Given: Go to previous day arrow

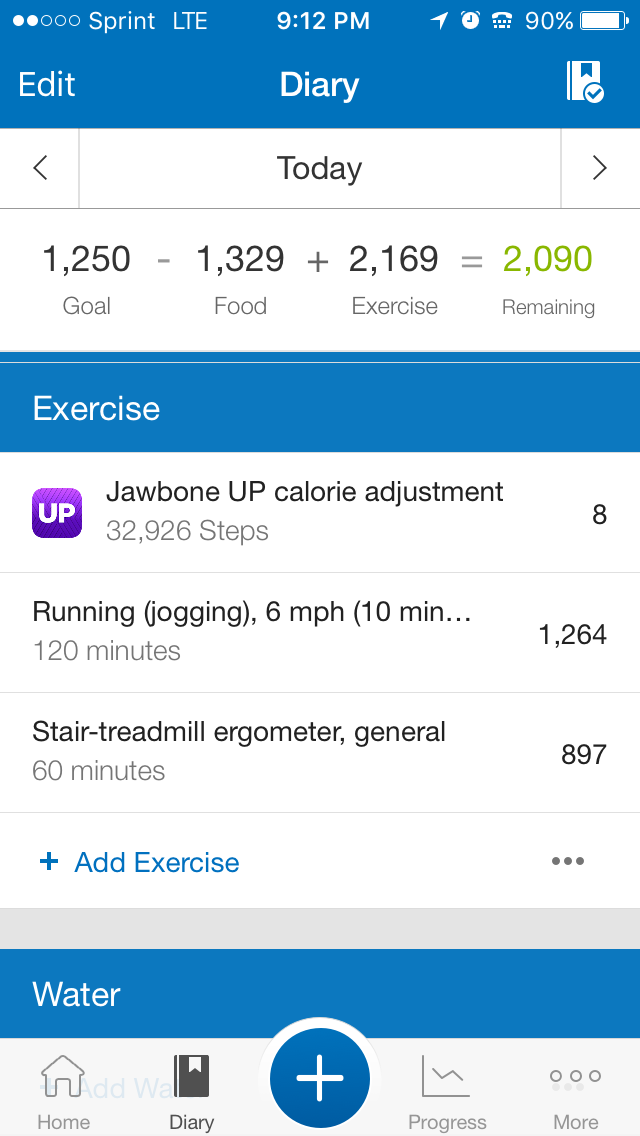Looking at the screenshot, I should coord(40,168).
